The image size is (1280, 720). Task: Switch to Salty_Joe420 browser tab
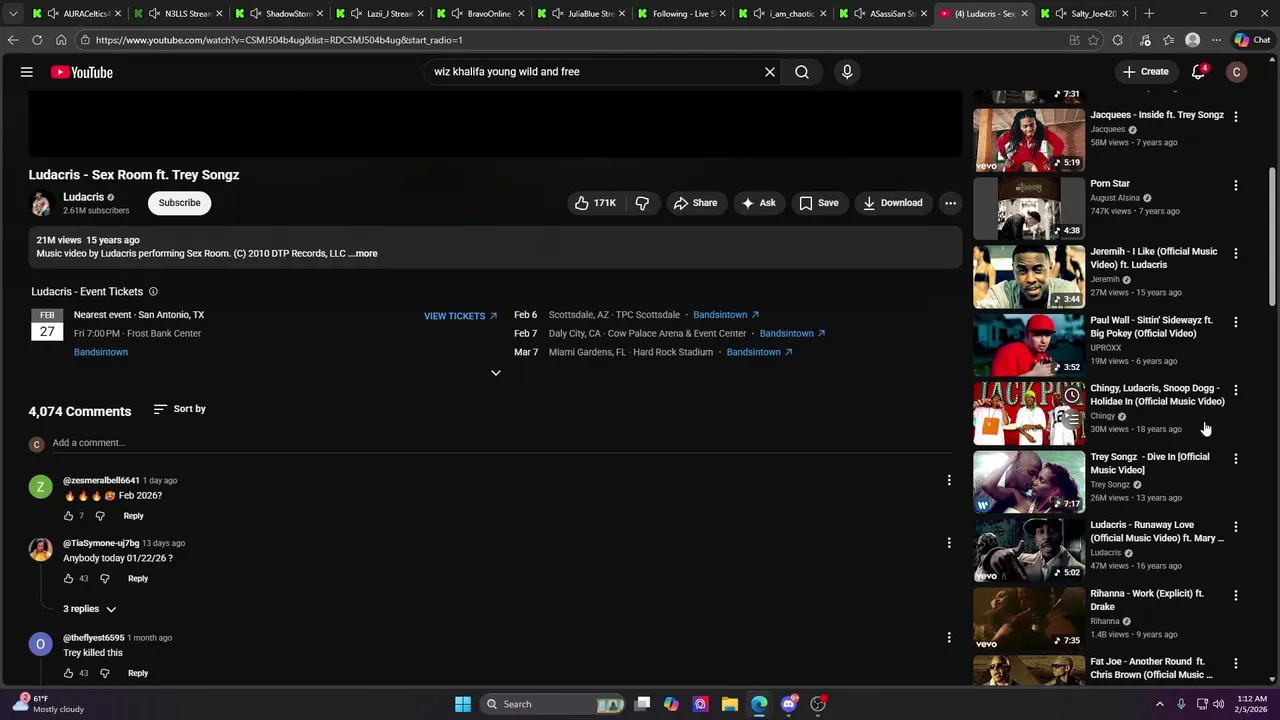tap(1083, 14)
